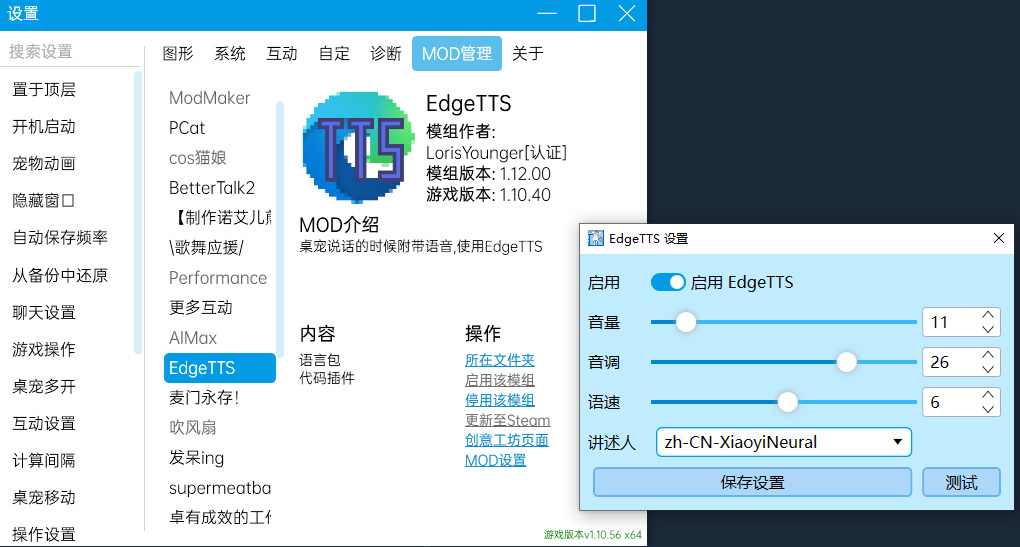The height and width of the screenshot is (547, 1020).
Task: Click the 音调 pitch slider
Action: click(783, 362)
